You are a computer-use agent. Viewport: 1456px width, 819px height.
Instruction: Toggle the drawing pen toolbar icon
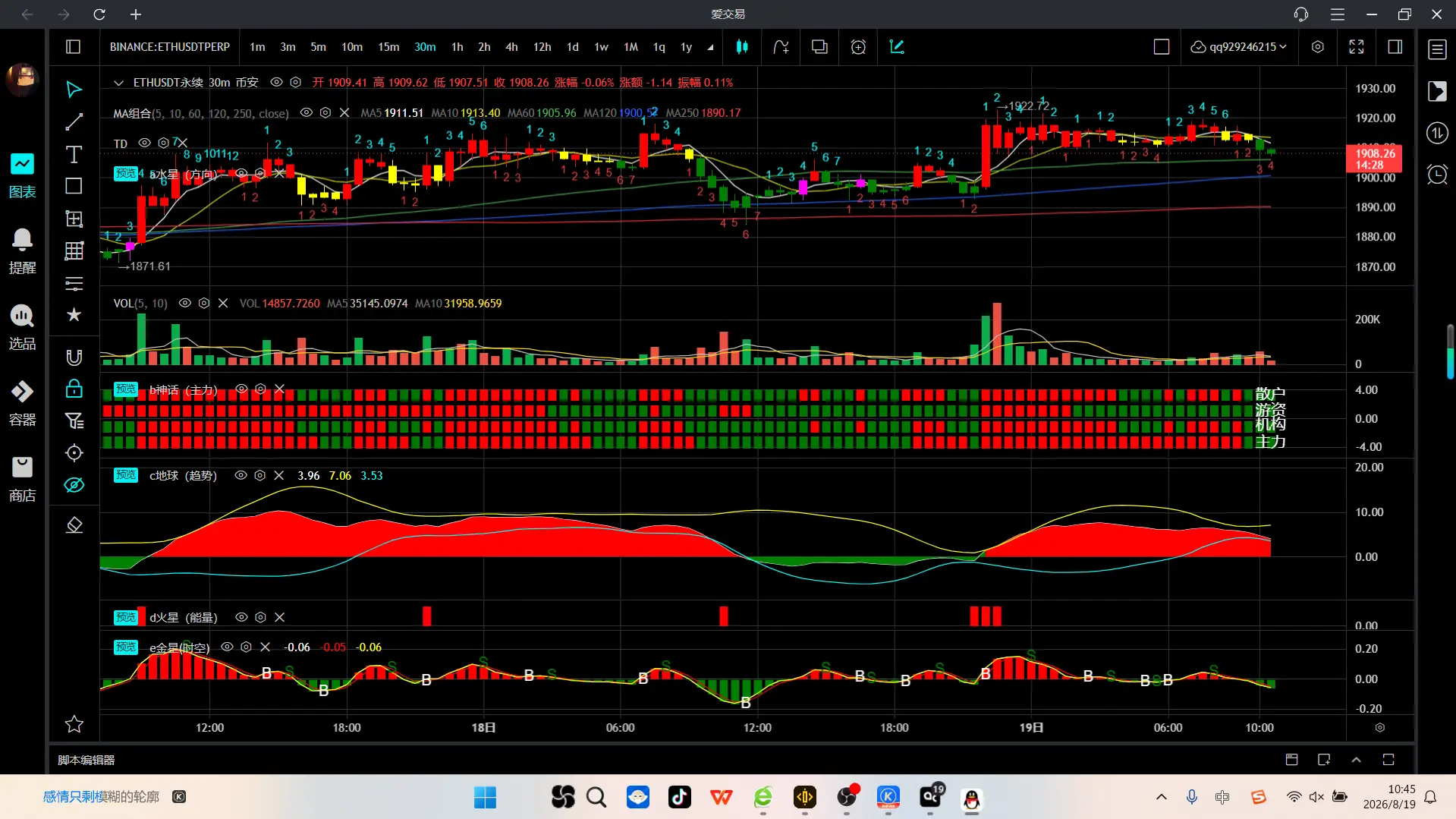tap(897, 47)
